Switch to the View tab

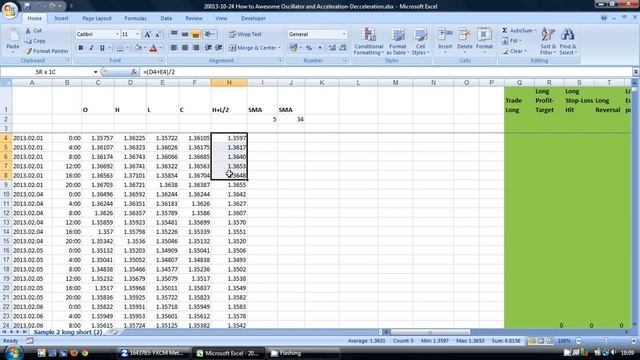(x=221, y=18)
